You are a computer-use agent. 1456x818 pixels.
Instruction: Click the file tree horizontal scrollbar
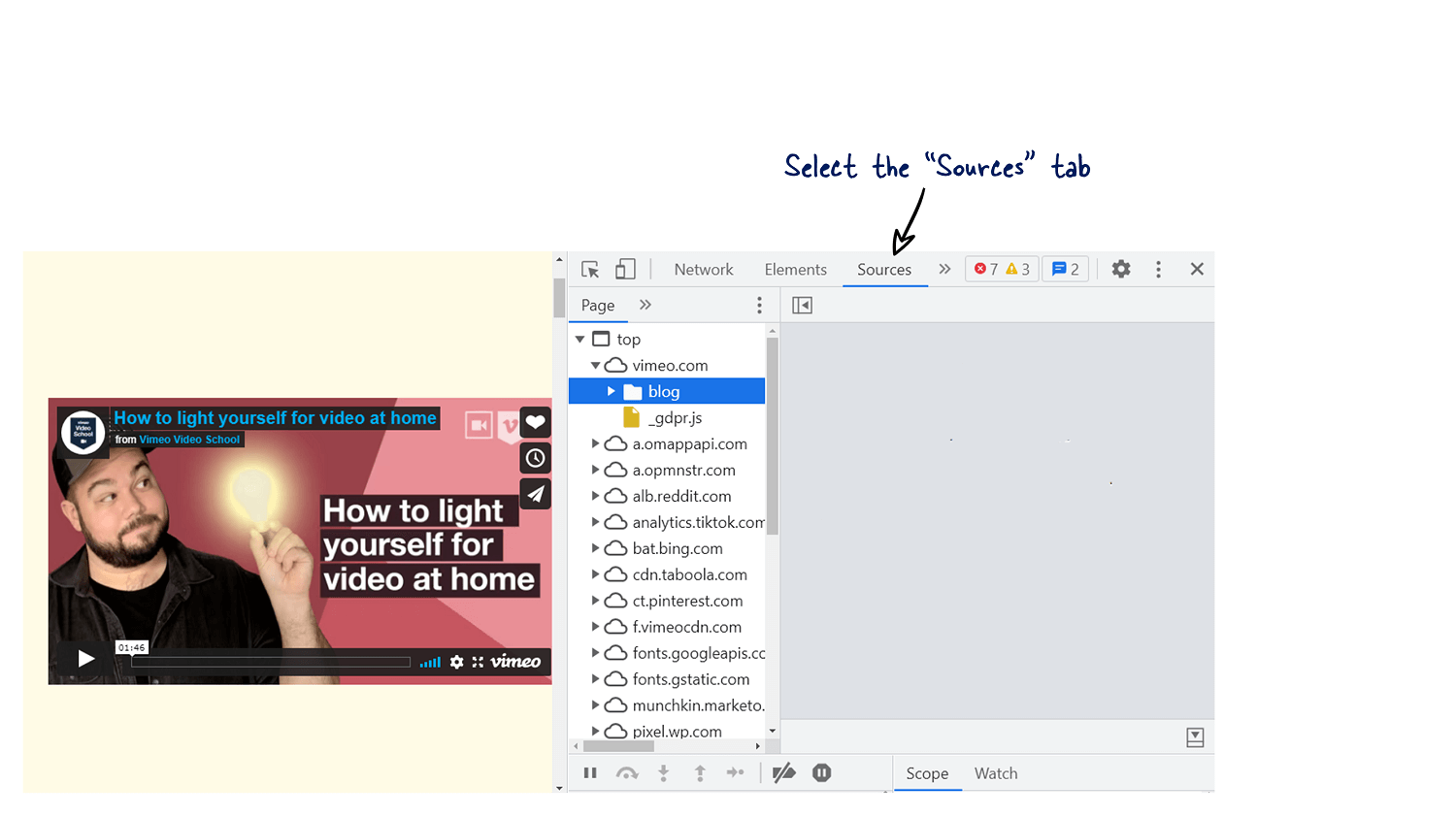coord(618,746)
